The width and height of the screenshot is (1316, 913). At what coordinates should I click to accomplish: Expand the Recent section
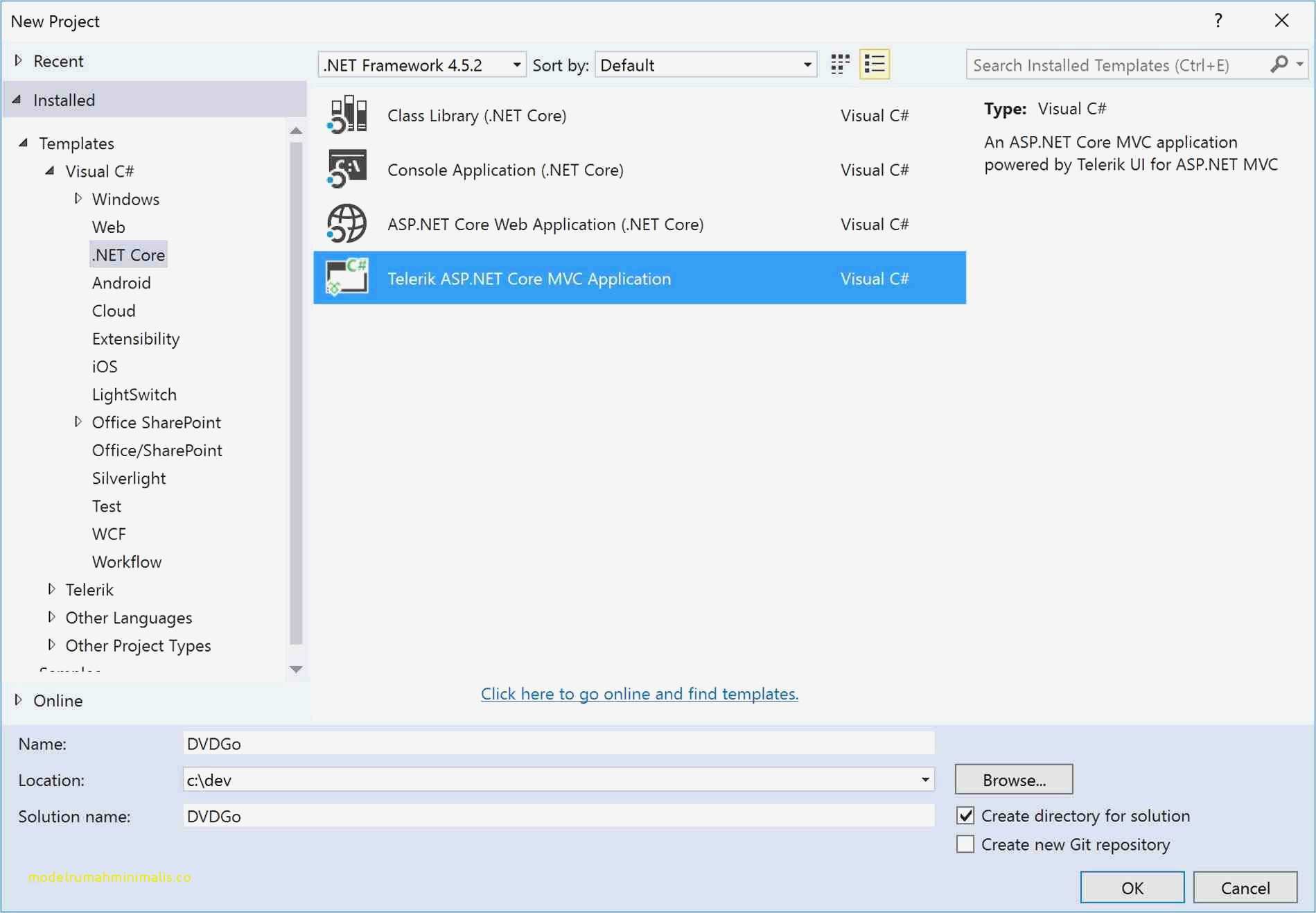click(x=19, y=60)
